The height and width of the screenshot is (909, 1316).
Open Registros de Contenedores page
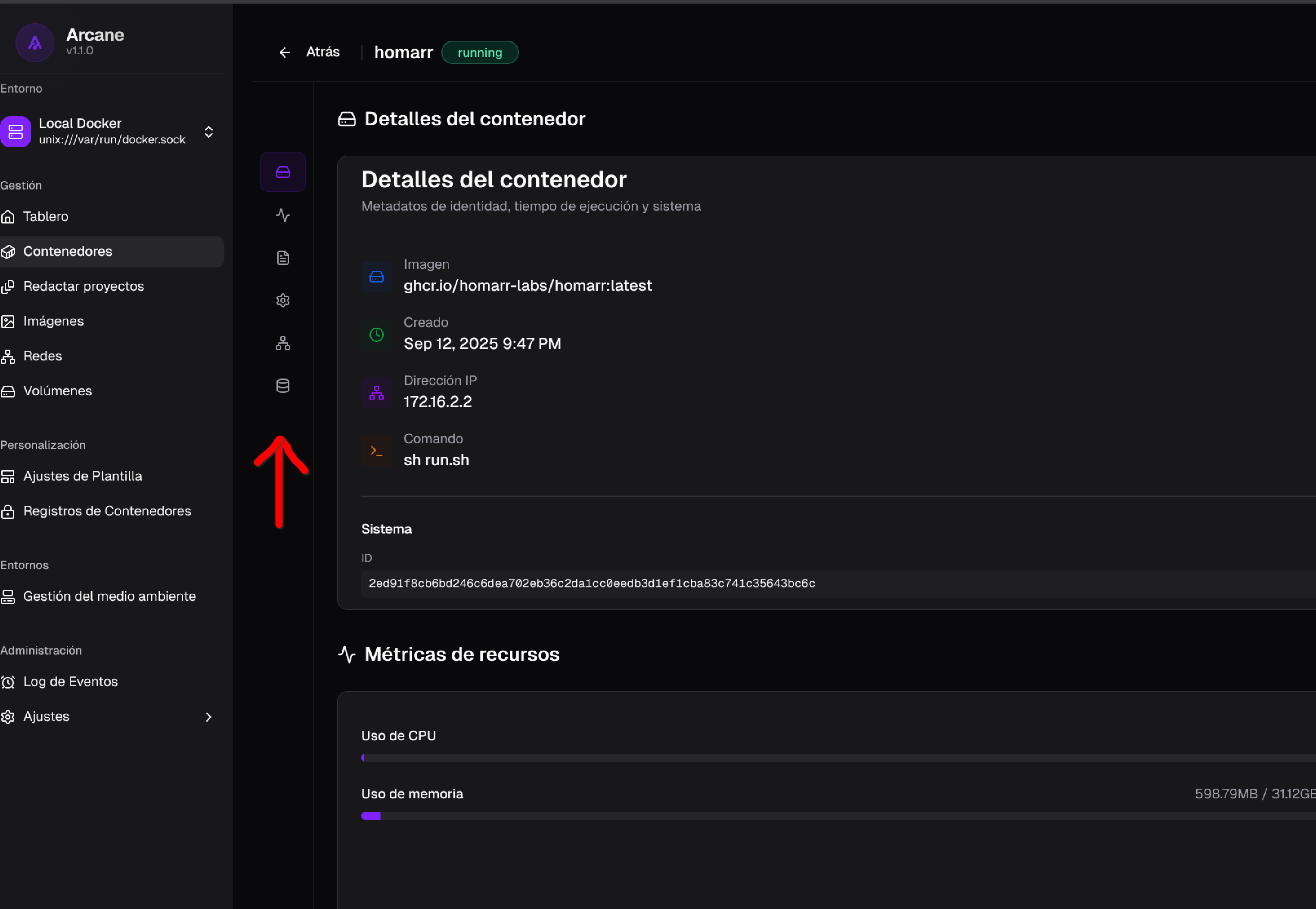pyautogui.click(x=106, y=511)
